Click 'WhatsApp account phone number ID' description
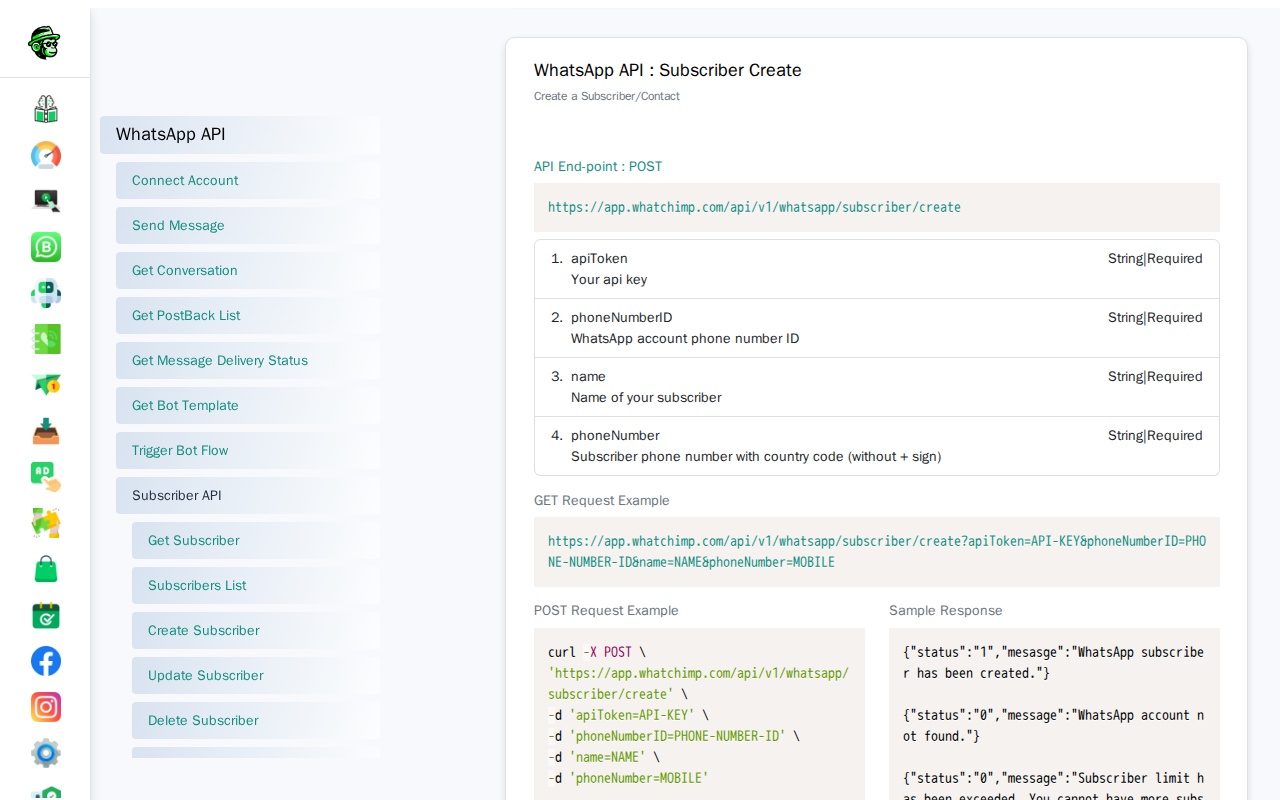Screen dimensions: 1280x800 coord(685,339)
